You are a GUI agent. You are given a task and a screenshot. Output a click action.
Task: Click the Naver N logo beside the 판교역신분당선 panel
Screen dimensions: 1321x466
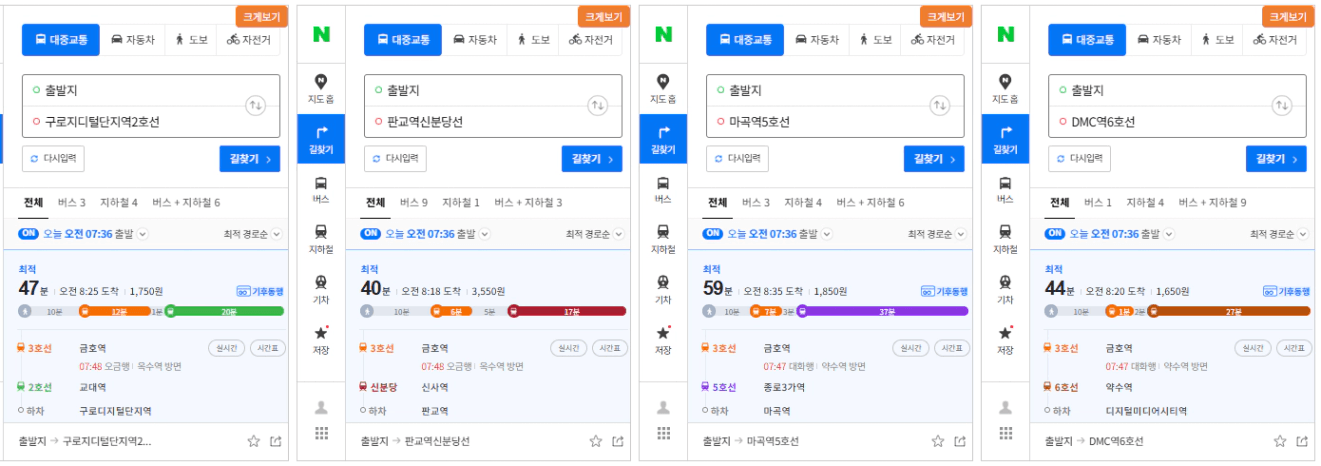(321, 34)
